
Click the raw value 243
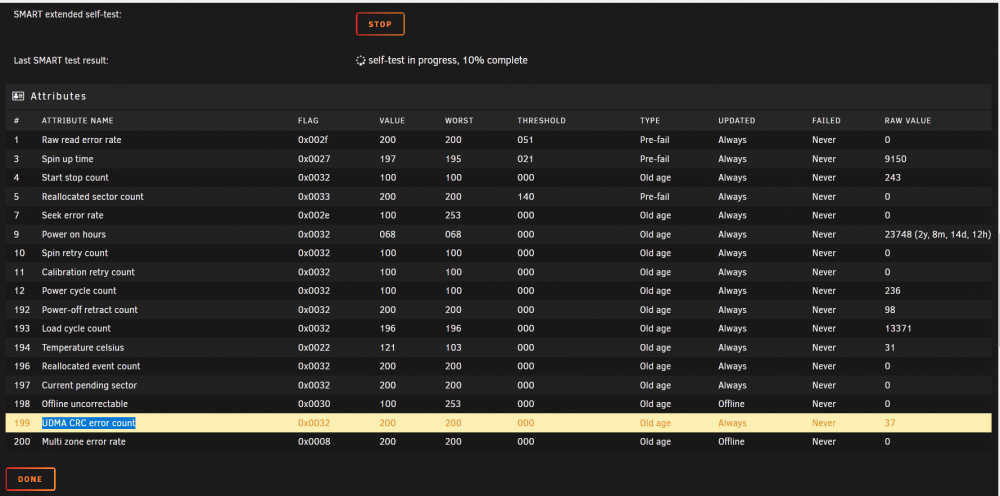(893, 177)
